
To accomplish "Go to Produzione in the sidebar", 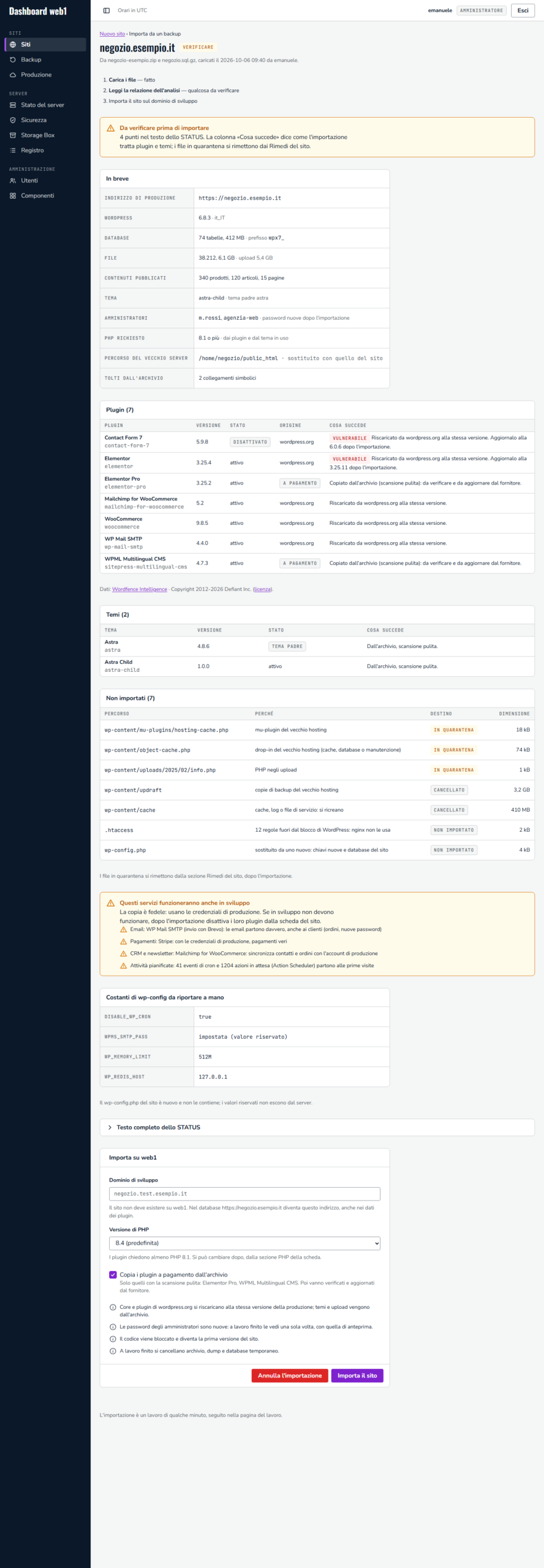I will tap(45, 75).
